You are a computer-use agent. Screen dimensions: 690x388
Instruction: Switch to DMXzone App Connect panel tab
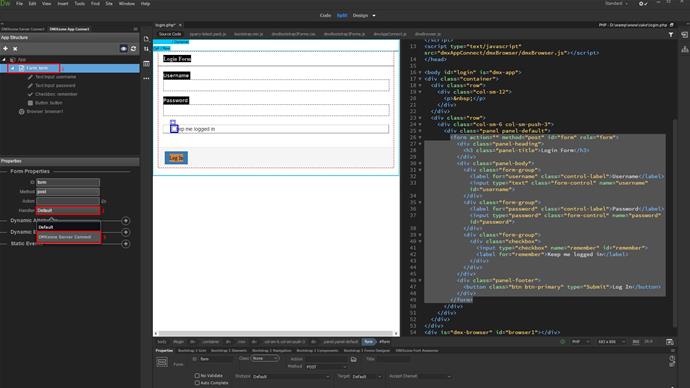69,29
